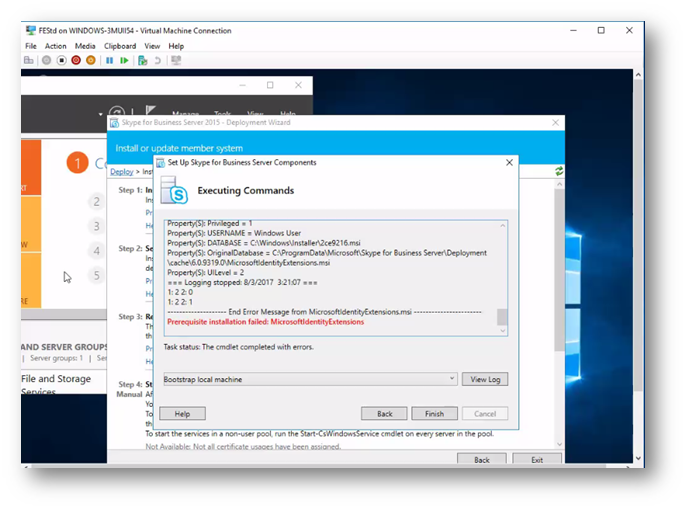Click the red Shut Down toolbar icon
Screen dimensions: 687x510
[x=76, y=60]
